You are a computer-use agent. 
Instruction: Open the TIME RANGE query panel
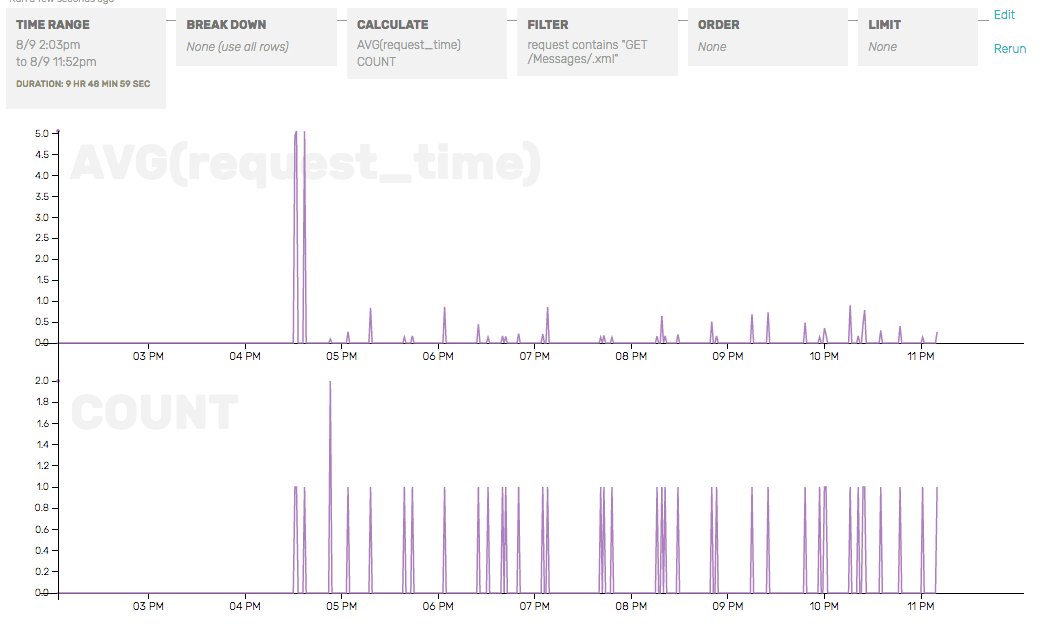55,24
